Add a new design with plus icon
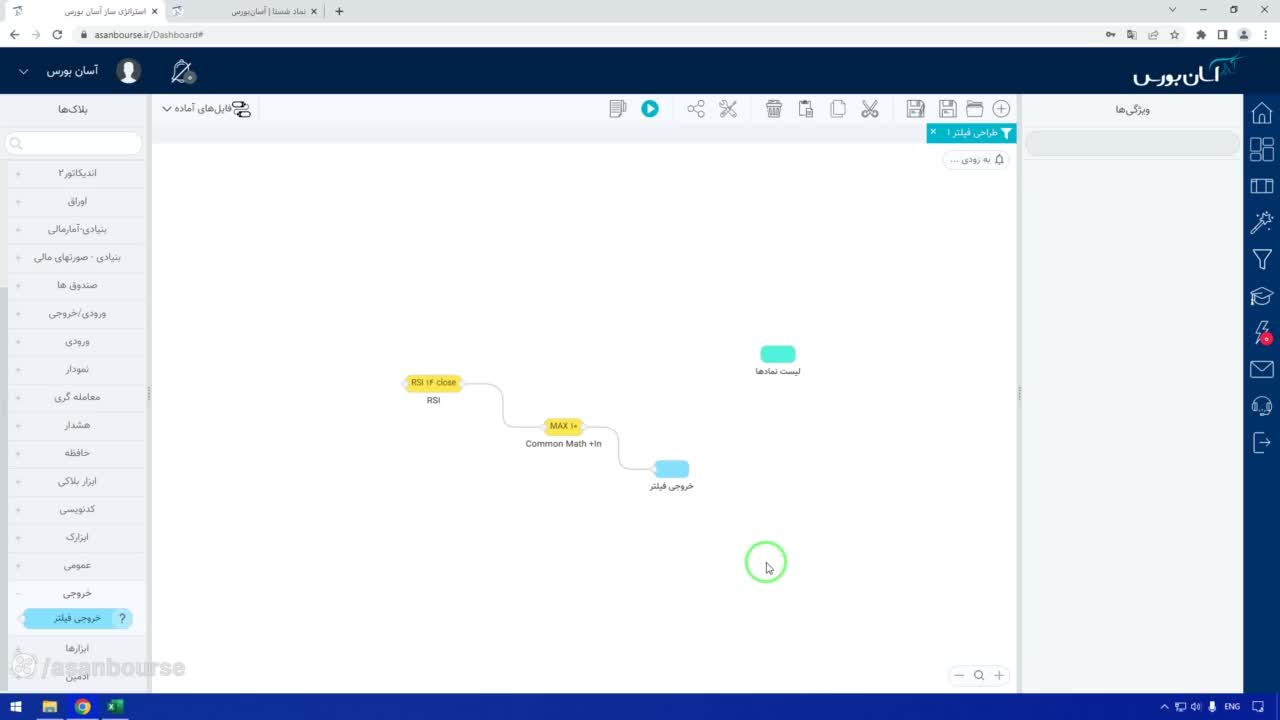This screenshot has width=1280, height=720. [1001, 109]
